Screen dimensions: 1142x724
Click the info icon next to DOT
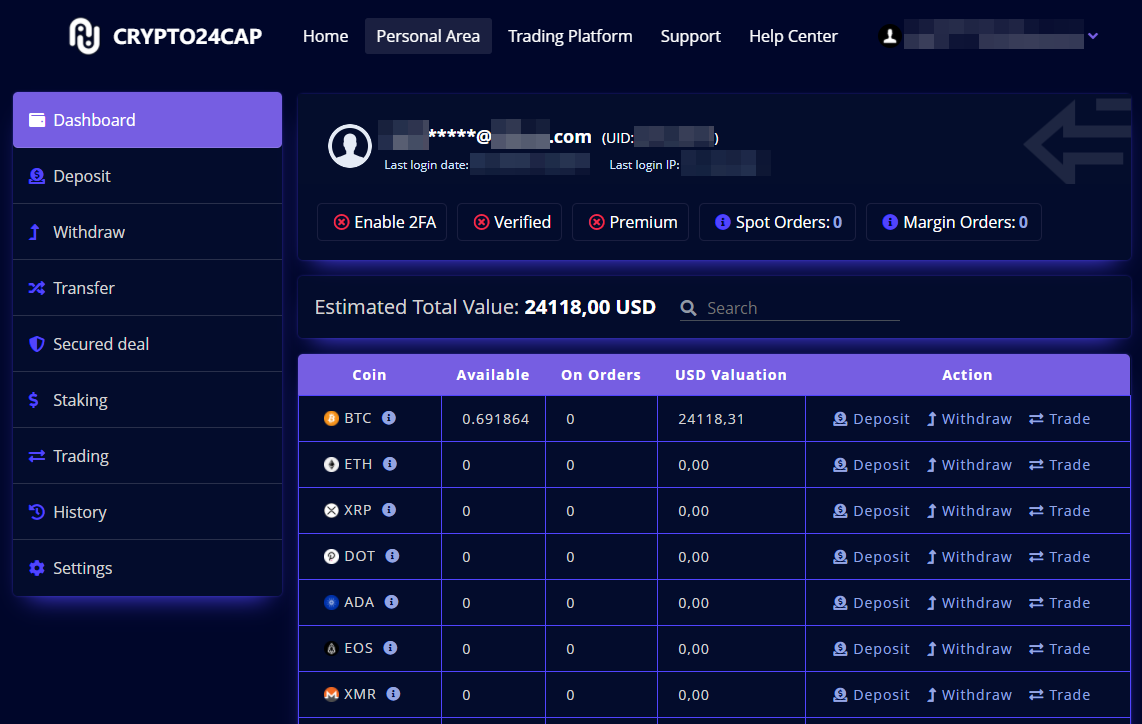click(393, 556)
